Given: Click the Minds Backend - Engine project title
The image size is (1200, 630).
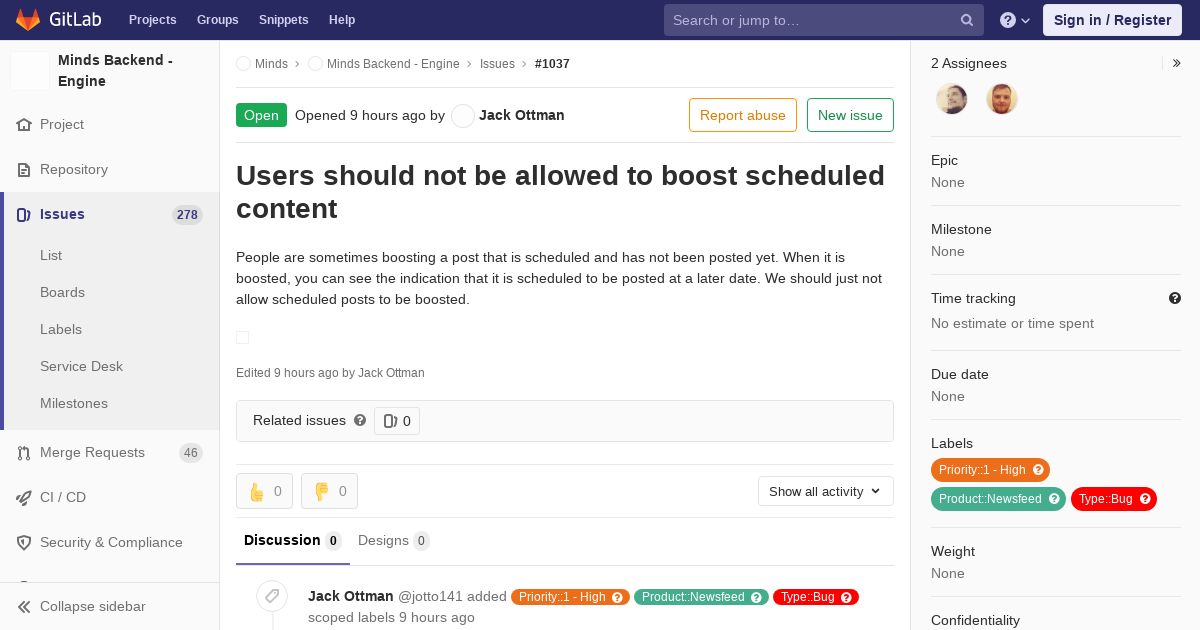Looking at the screenshot, I should [115, 71].
